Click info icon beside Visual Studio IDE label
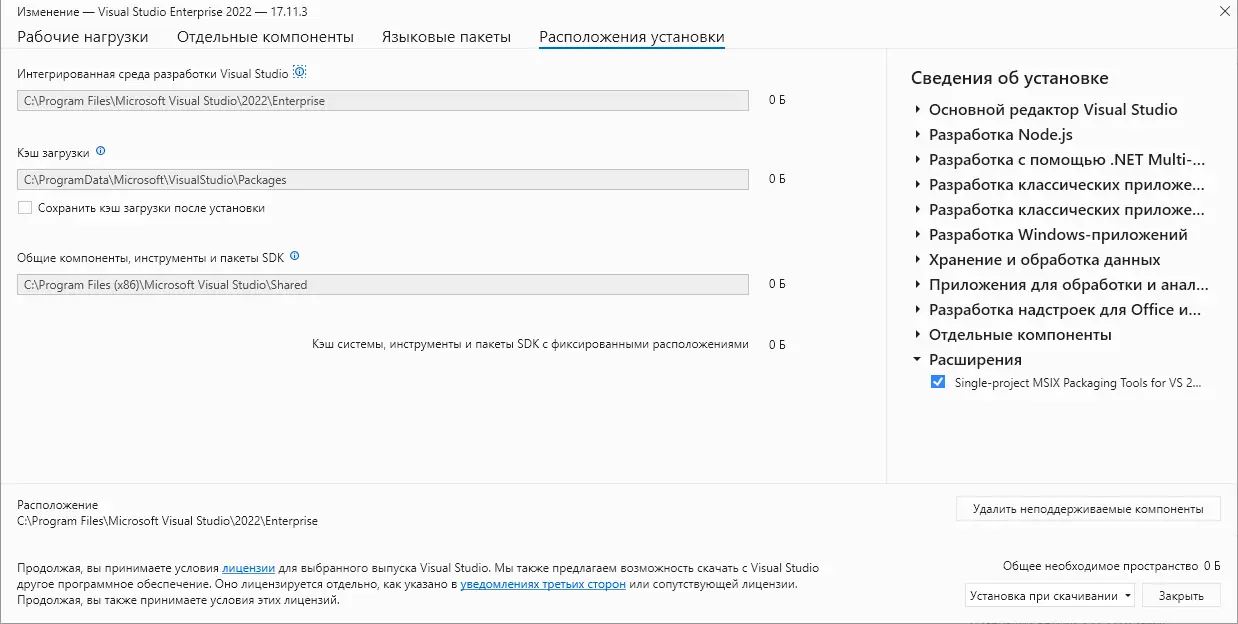 click(x=299, y=73)
